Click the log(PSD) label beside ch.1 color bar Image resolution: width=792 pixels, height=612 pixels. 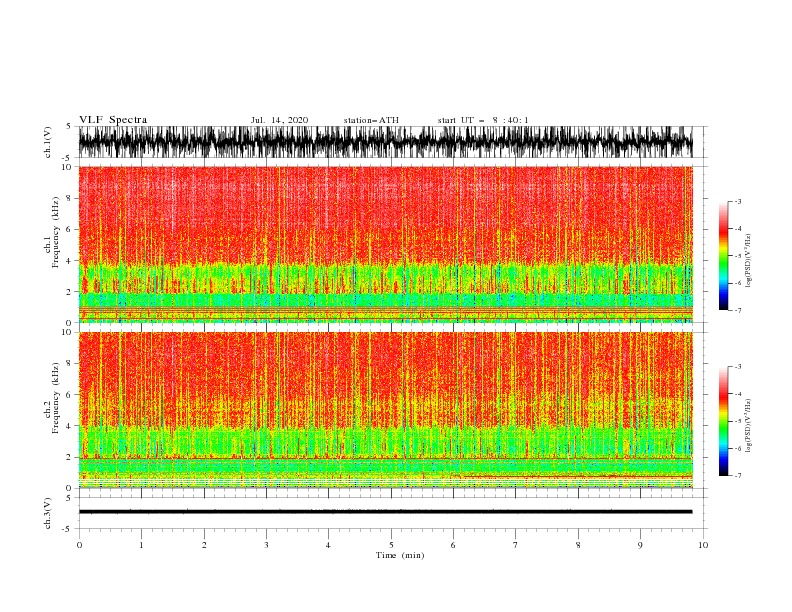pyautogui.click(x=748, y=261)
